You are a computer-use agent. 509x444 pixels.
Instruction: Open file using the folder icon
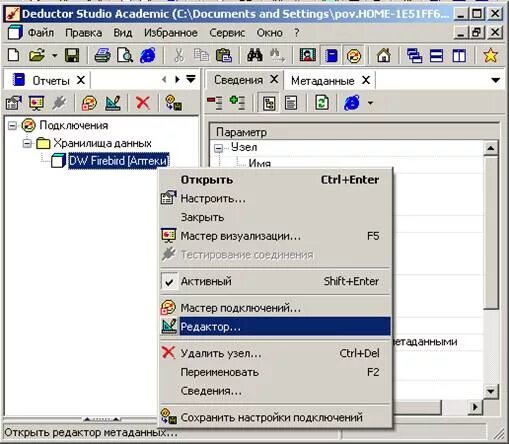(x=37, y=55)
